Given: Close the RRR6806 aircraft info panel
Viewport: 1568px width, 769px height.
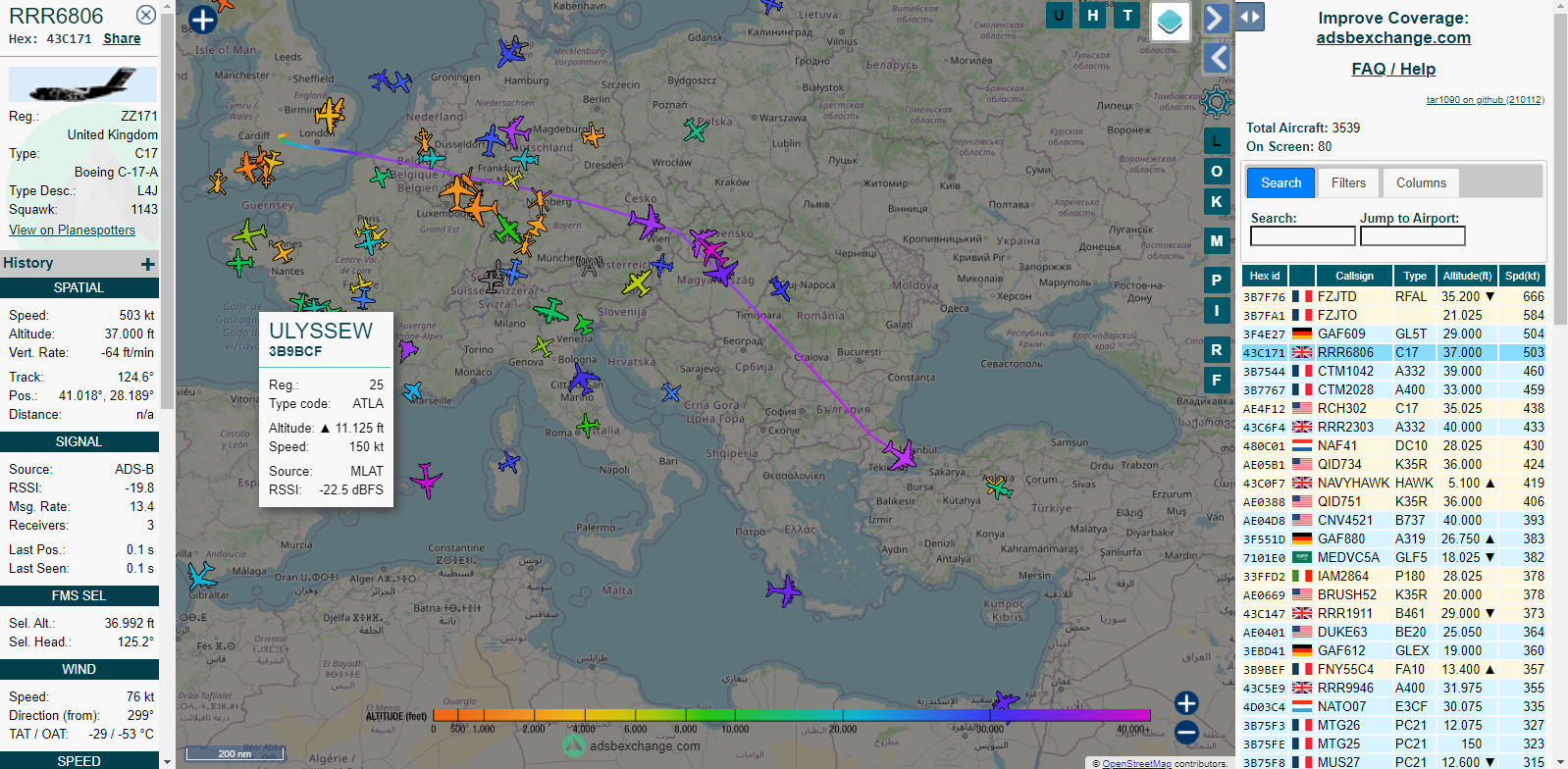Looking at the screenshot, I should [x=145, y=15].
